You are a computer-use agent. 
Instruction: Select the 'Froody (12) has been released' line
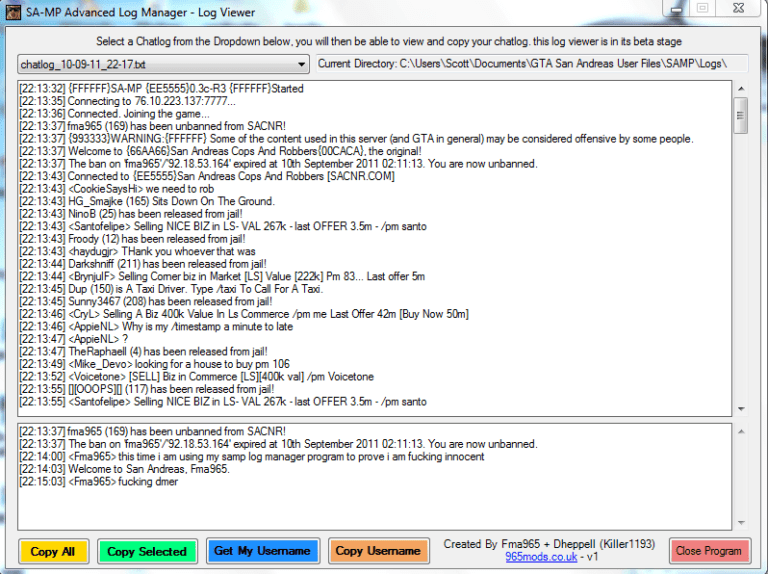click(x=132, y=239)
